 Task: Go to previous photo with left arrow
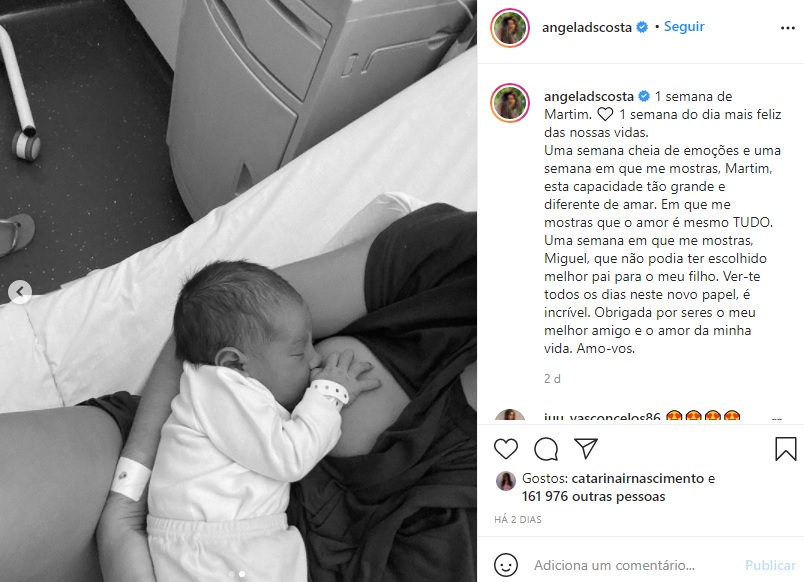click(x=20, y=292)
